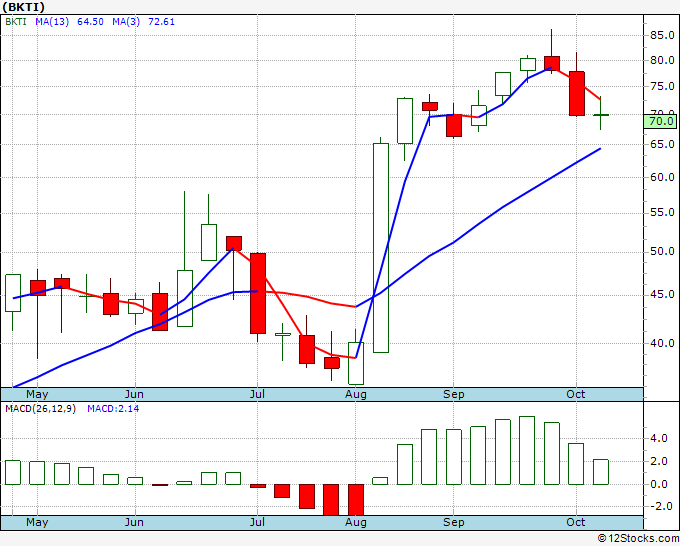This screenshot has width=680, height=546.
Task: Click the MACD(26,12,9) indicator label
Action: point(40,409)
